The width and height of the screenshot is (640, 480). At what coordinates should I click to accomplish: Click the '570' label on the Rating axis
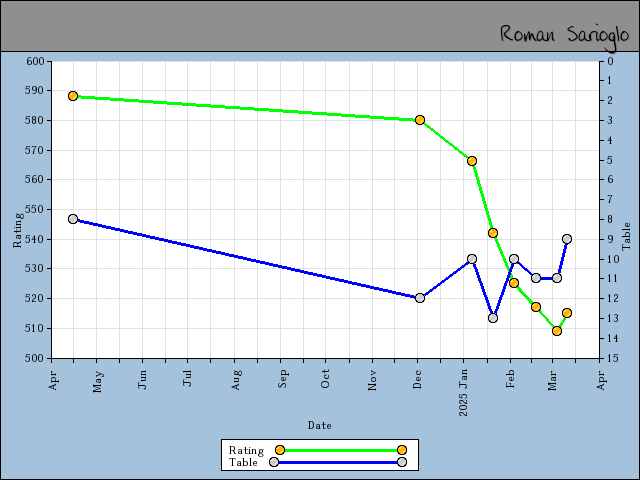tap(35, 150)
